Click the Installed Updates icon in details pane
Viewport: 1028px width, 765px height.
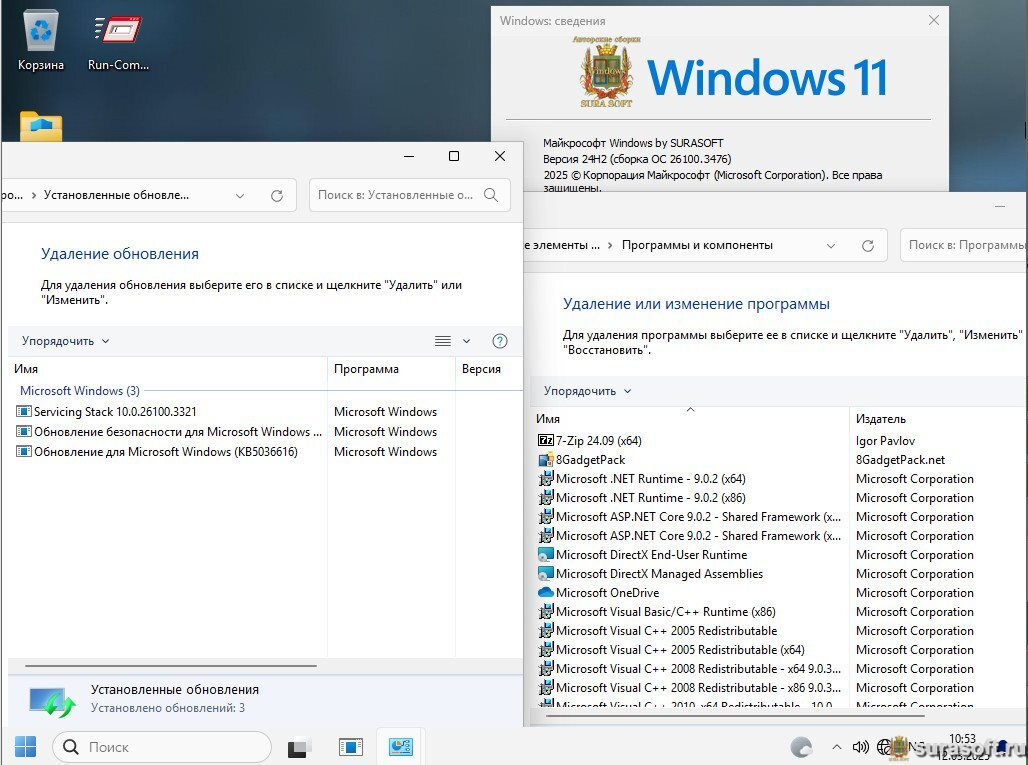coord(52,700)
